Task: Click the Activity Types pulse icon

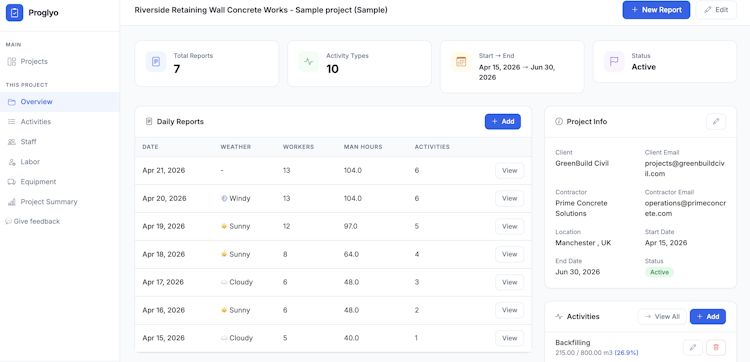Action: [x=309, y=62]
